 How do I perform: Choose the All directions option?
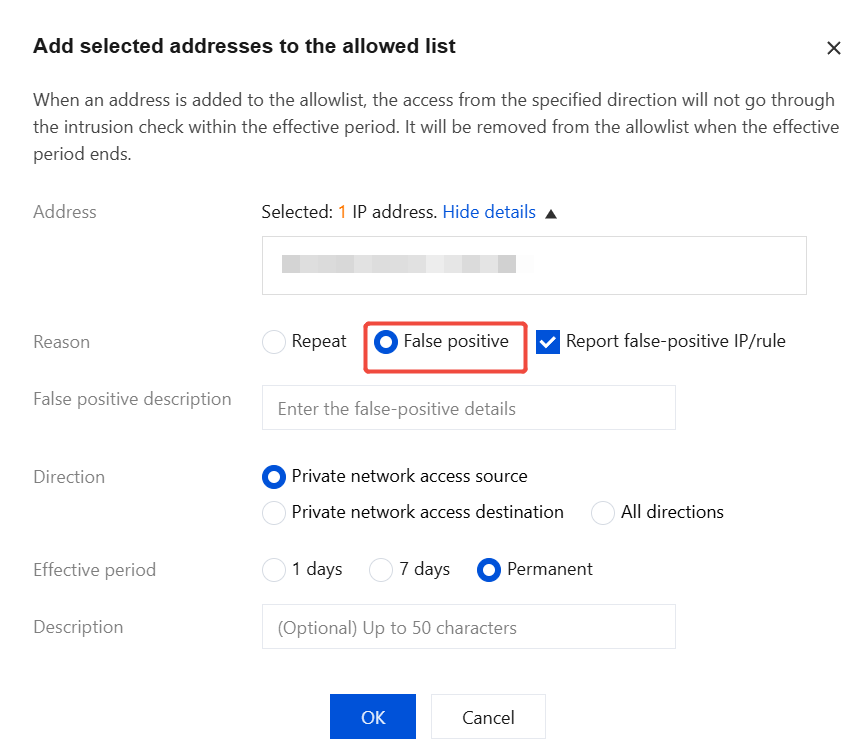pyautogui.click(x=603, y=513)
